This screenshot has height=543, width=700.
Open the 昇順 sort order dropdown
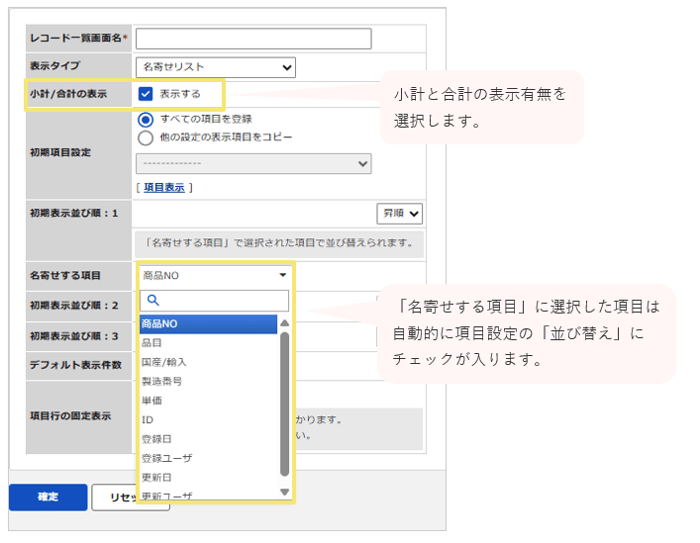coord(400,213)
